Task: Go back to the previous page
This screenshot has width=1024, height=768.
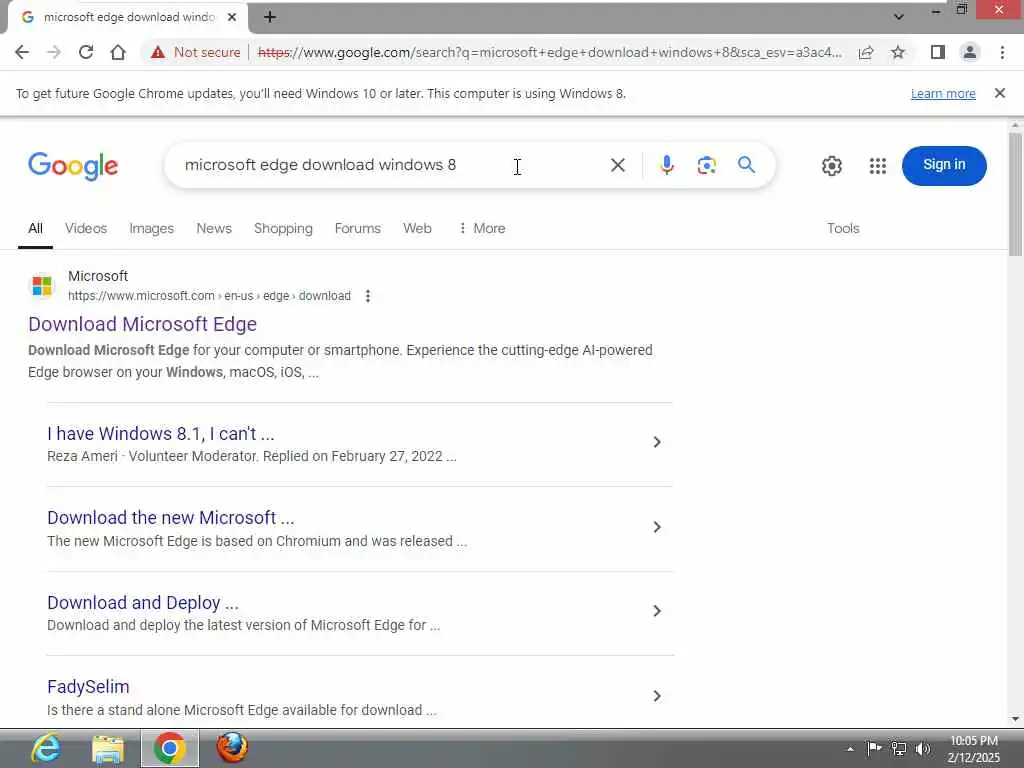Action: 22,52
